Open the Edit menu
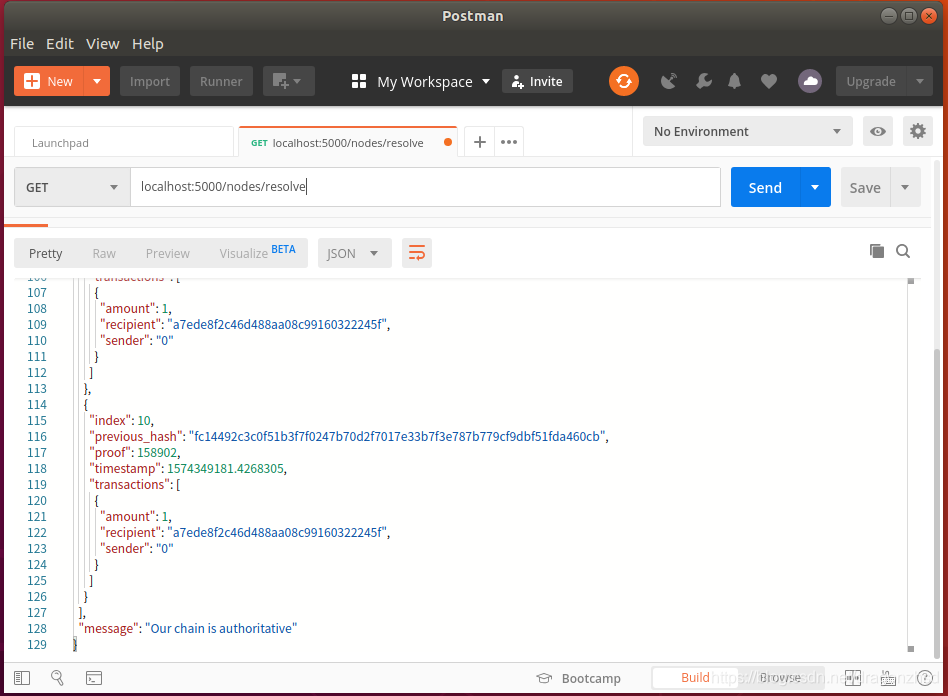948x696 pixels. pyautogui.click(x=60, y=44)
